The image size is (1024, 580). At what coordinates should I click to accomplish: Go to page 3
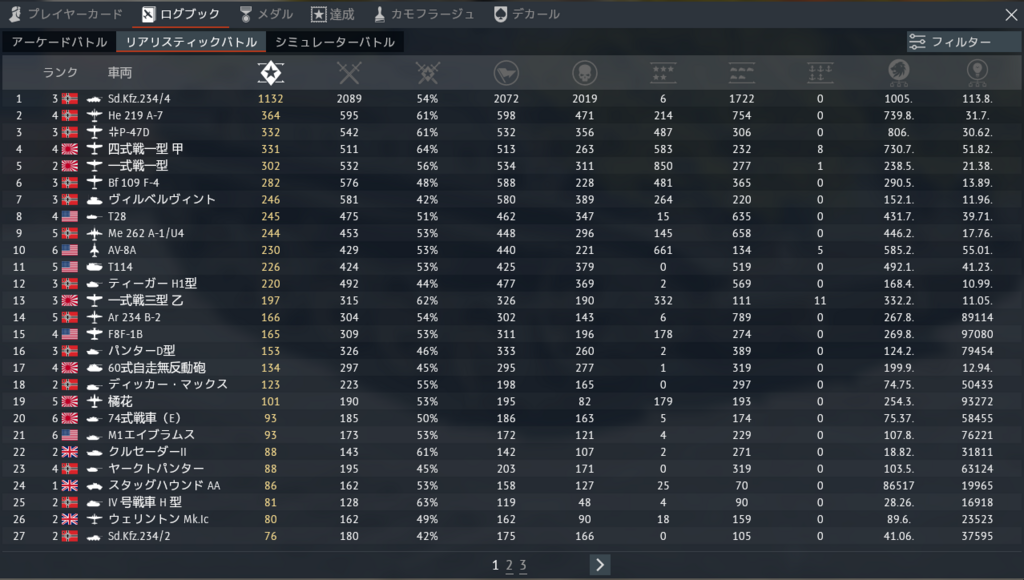click(x=523, y=565)
